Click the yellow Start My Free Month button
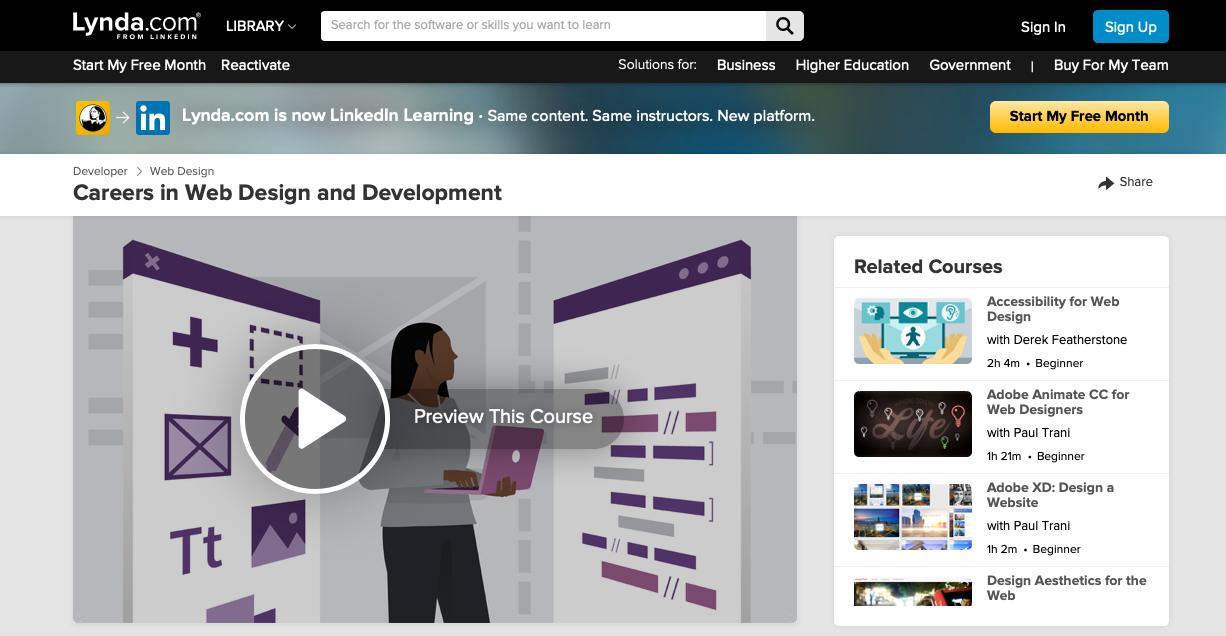 coord(1079,116)
